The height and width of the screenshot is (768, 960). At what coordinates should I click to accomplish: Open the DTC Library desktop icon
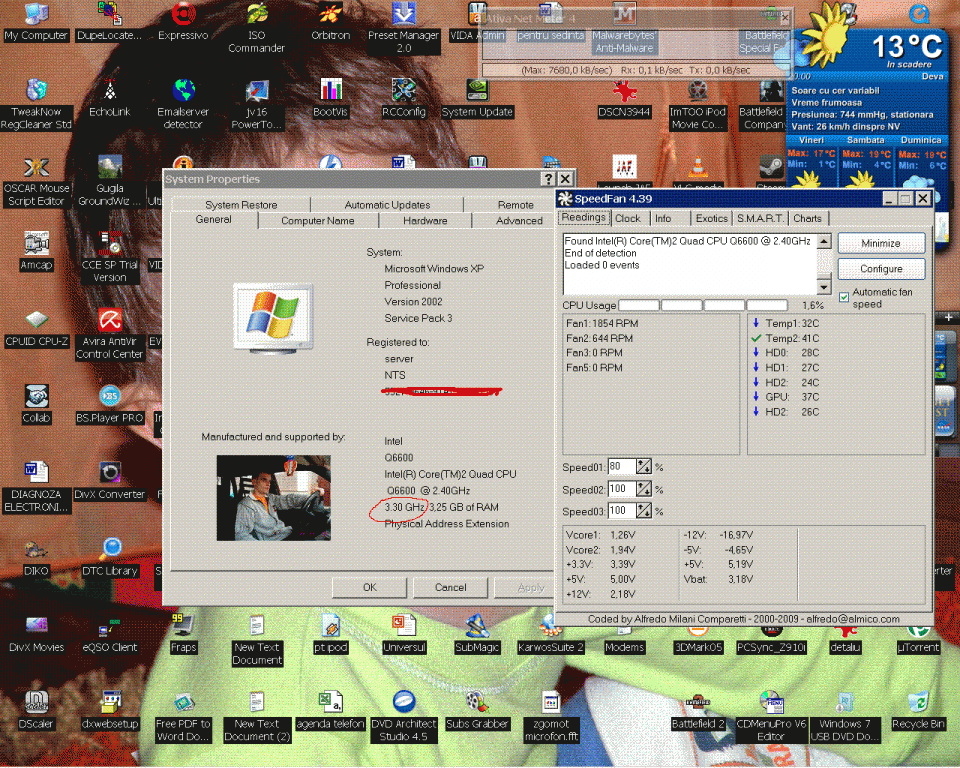110,558
